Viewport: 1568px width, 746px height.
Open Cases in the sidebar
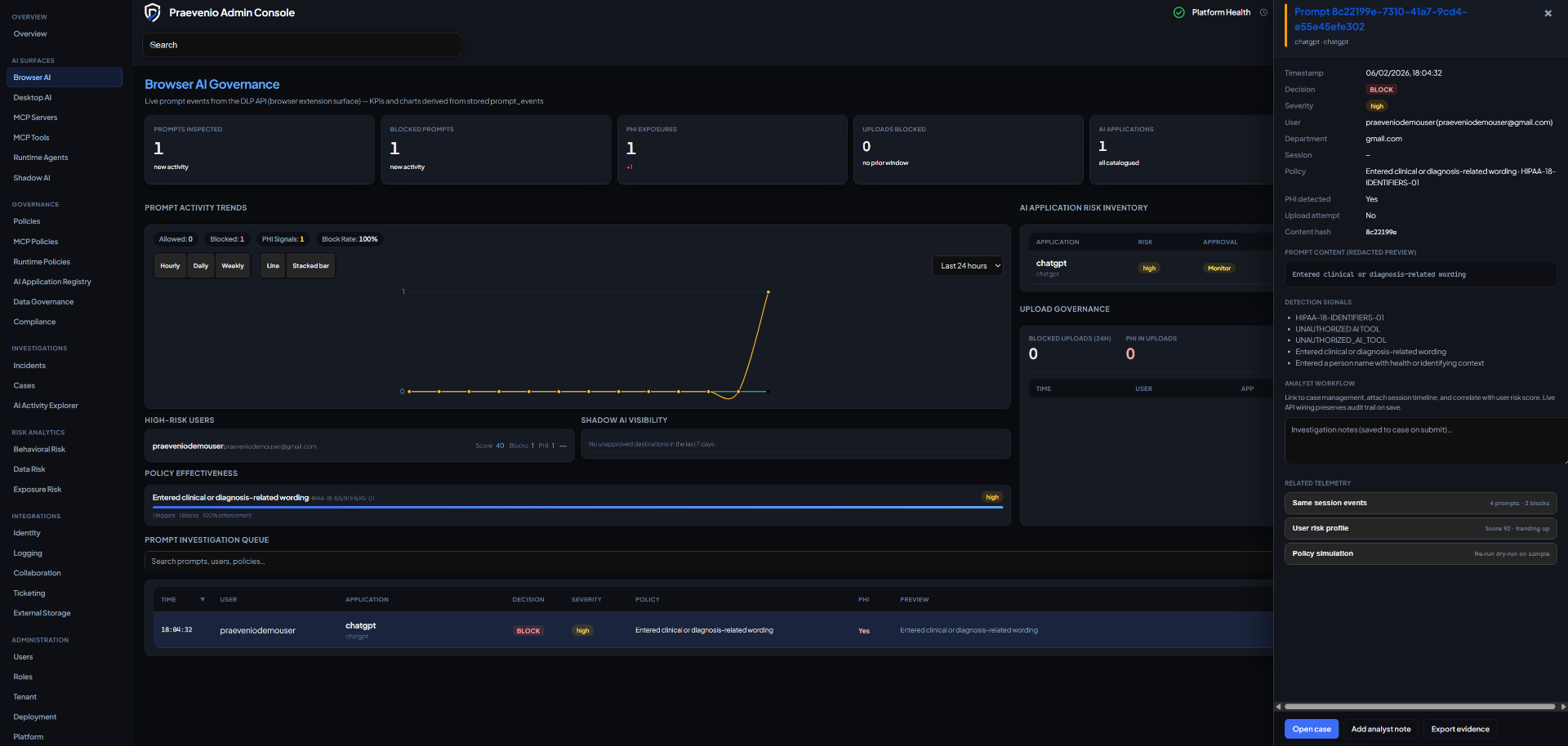click(x=24, y=385)
